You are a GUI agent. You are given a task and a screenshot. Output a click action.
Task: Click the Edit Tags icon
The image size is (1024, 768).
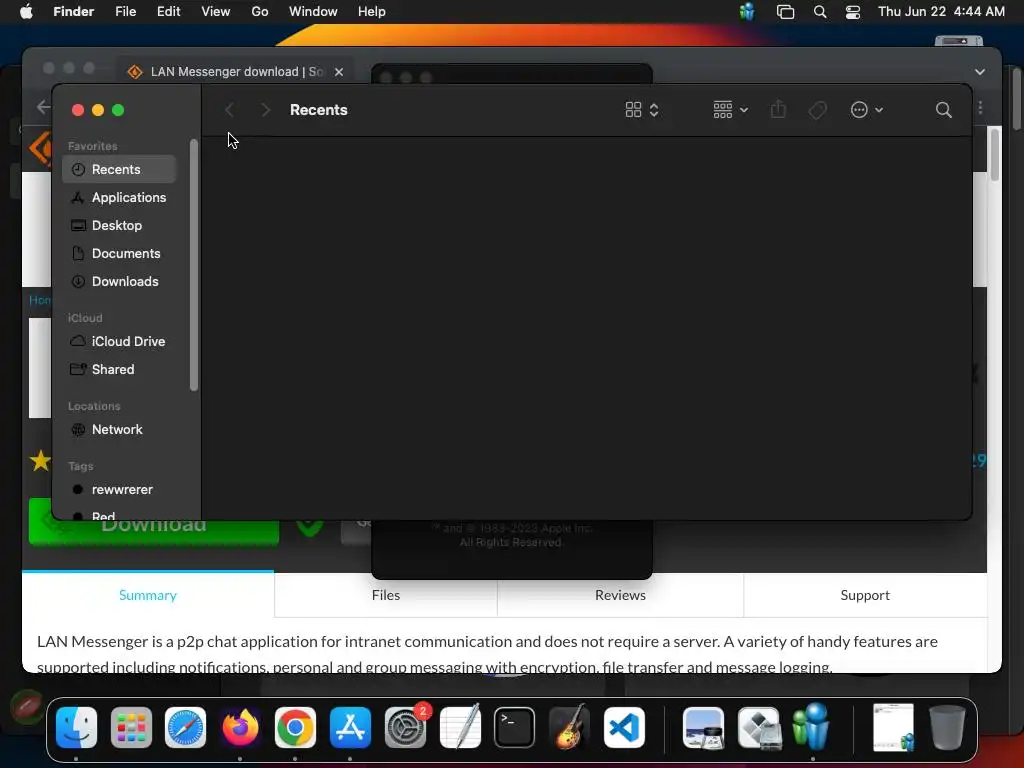[818, 110]
